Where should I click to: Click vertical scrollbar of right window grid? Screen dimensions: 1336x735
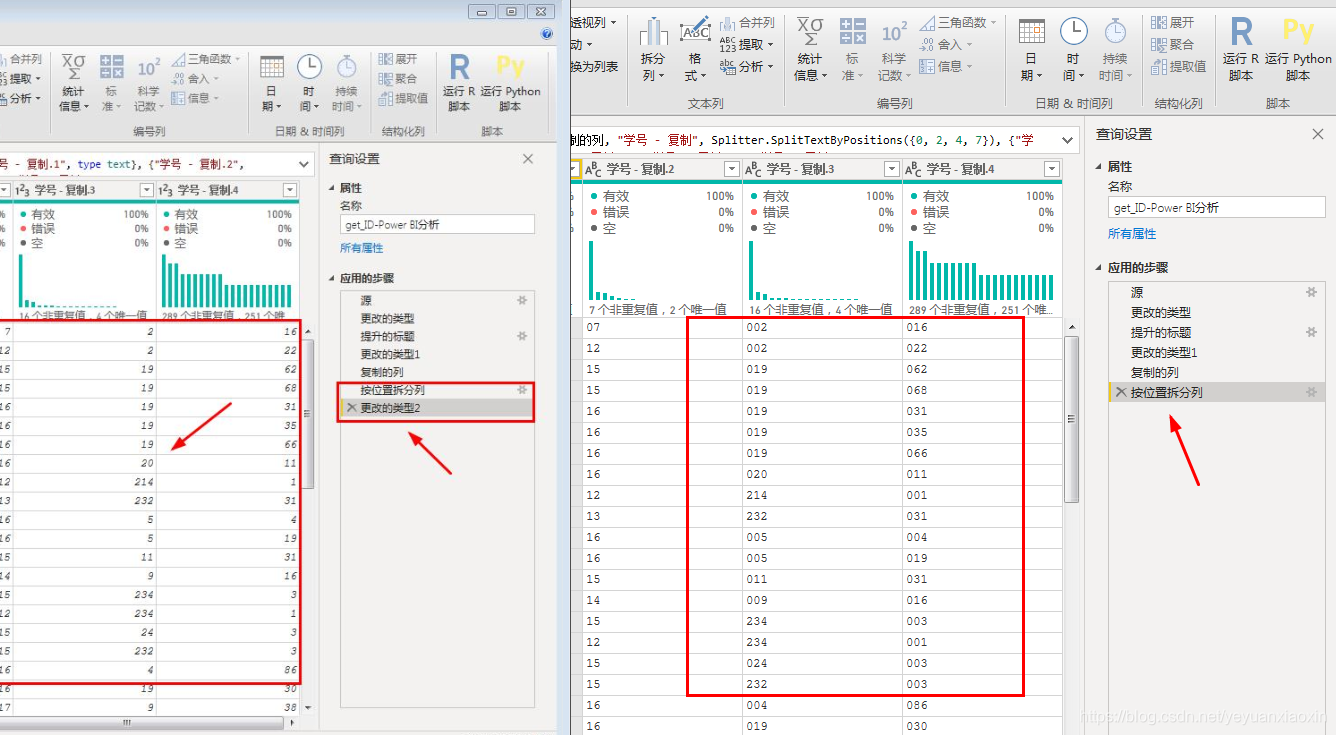tap(1072, 418)
